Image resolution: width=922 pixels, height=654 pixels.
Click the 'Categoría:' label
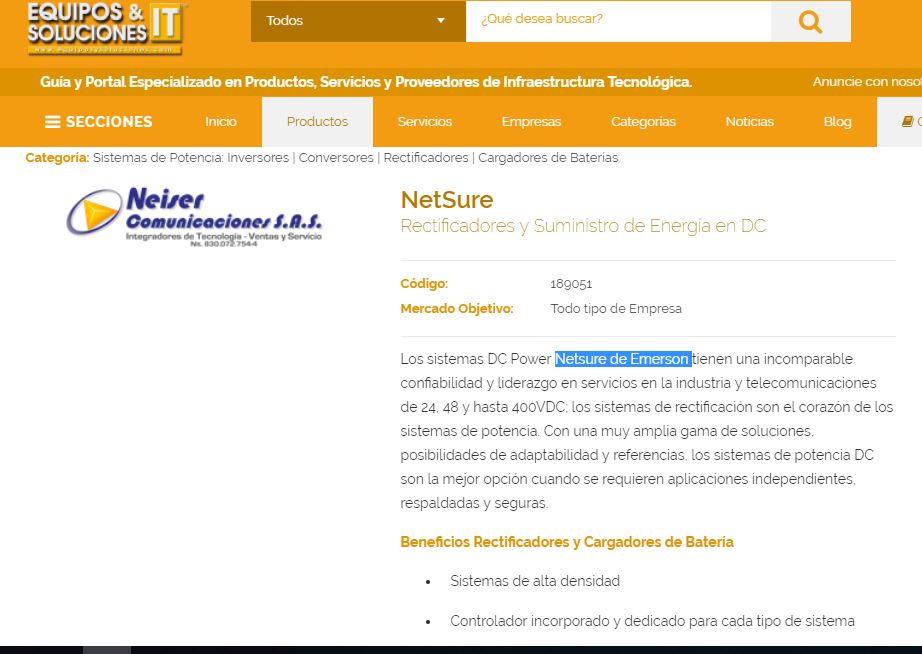57,158
